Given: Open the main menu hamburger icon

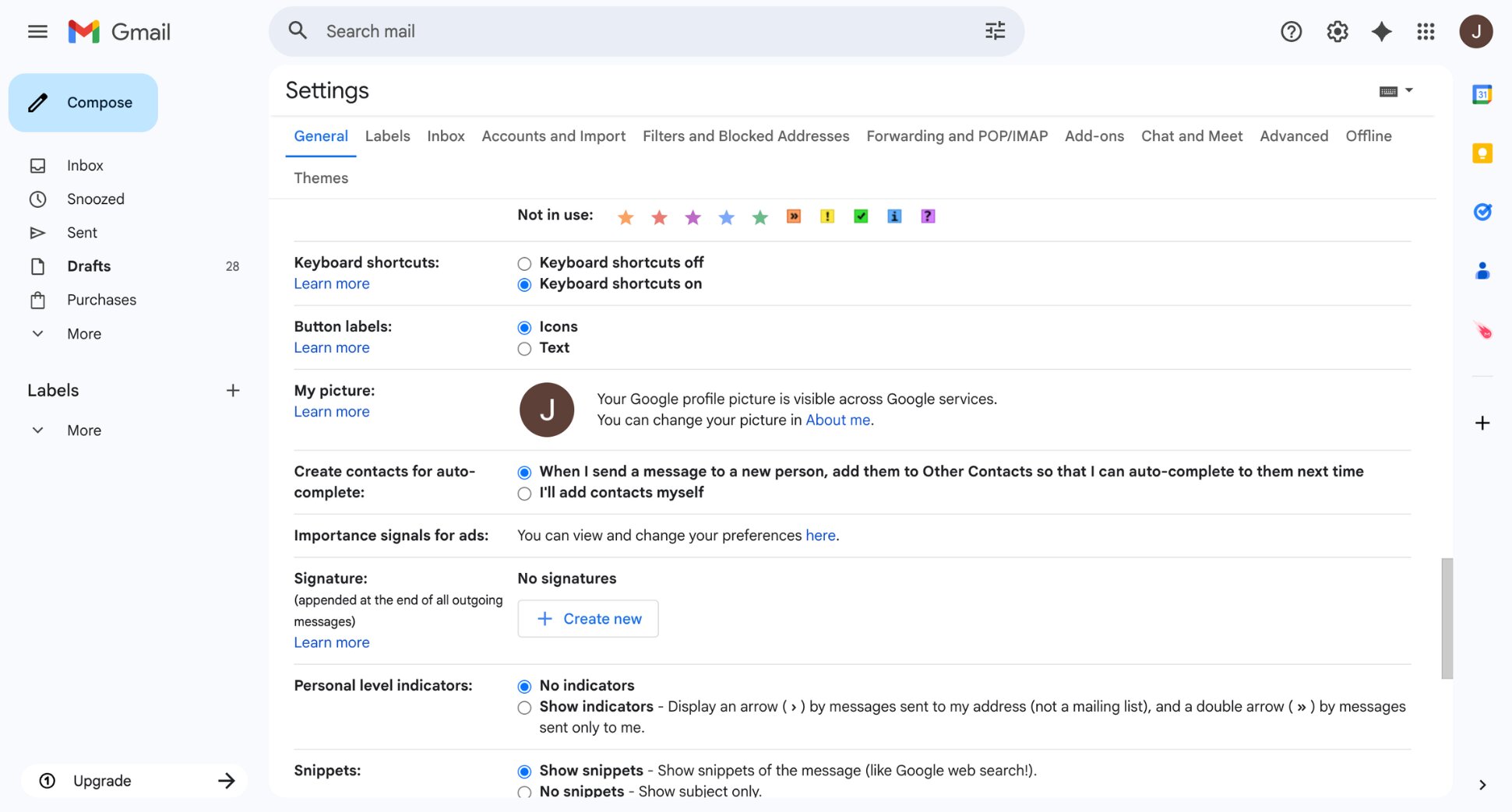Looking at the screenshot, I should (37, 32).
